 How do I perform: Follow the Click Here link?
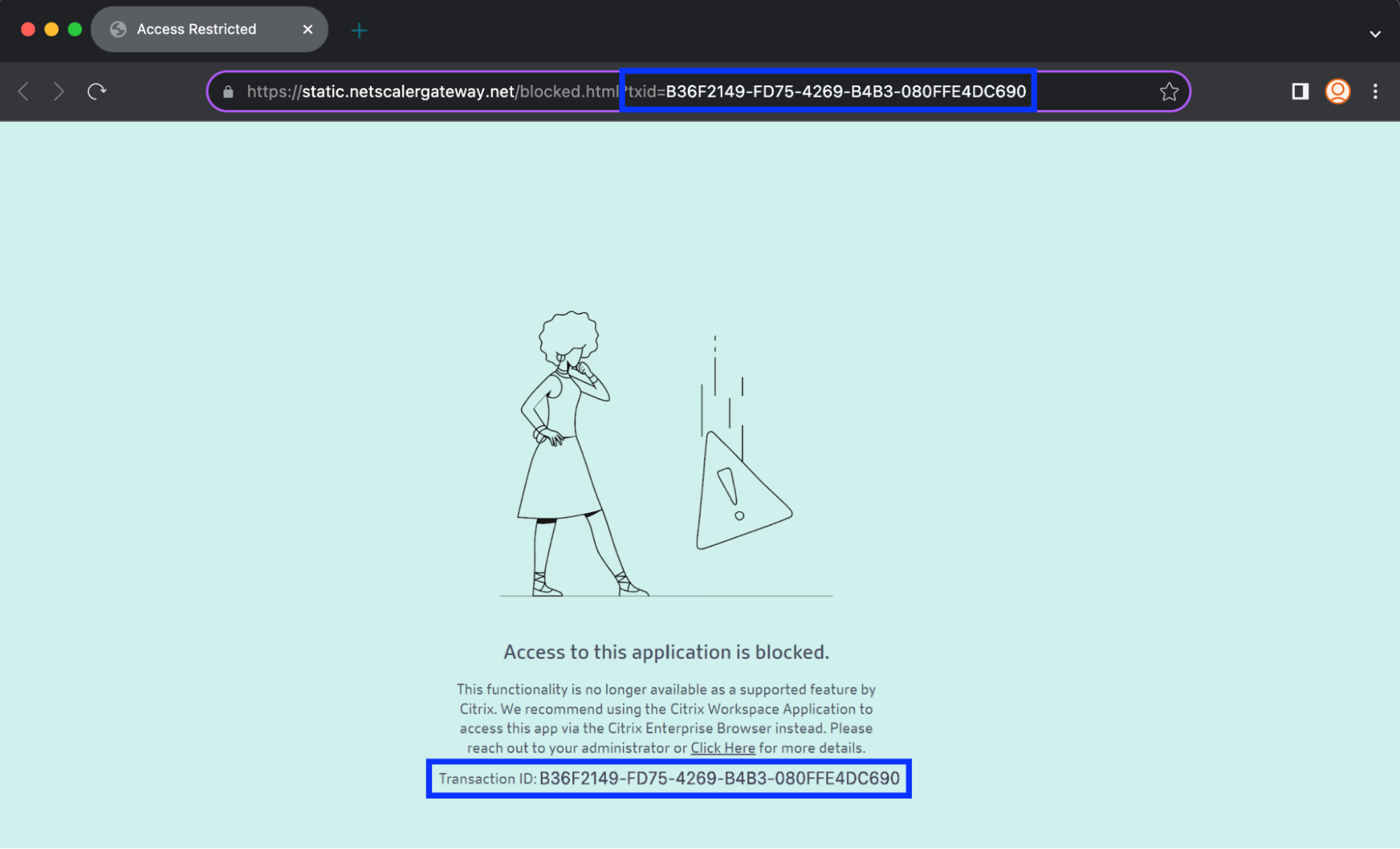pyautogui.click(x=722, y=747)
